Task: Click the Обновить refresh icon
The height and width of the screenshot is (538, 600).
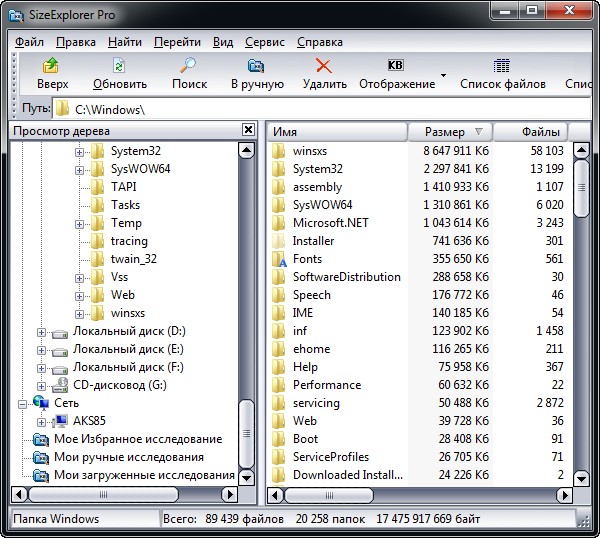Action: coord(119,67)
